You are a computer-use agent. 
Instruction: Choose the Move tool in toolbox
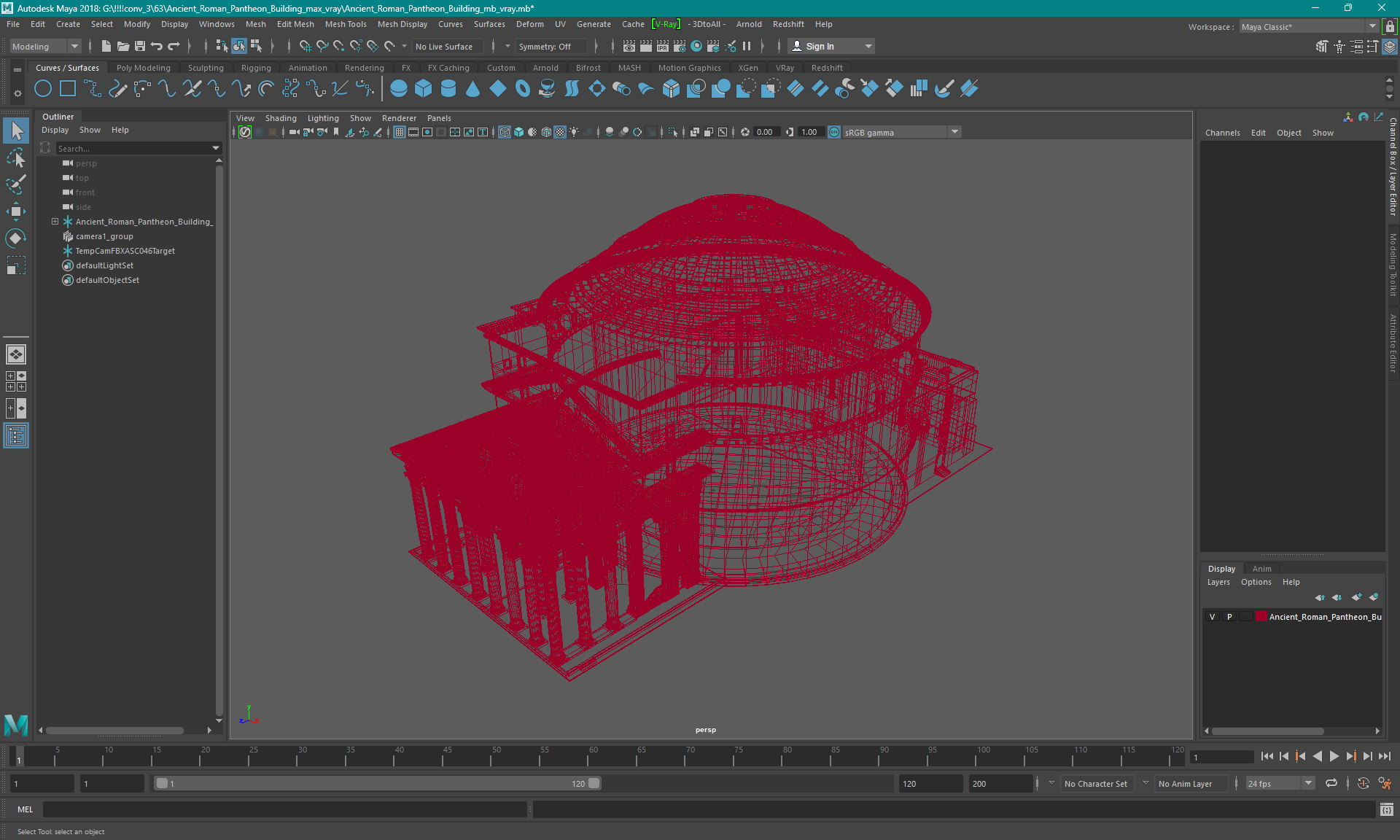click(15, 211)
